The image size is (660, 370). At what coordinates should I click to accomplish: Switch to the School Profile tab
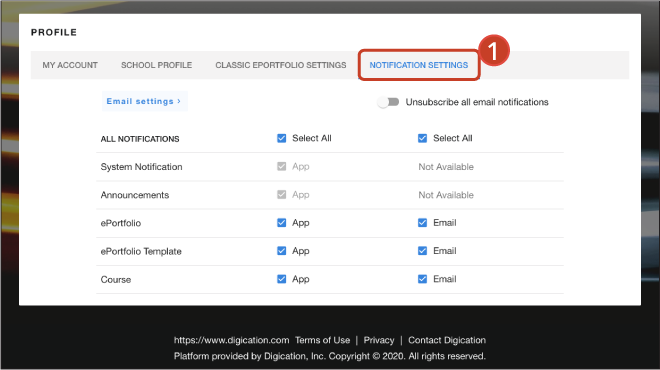[x=157, y=65]
